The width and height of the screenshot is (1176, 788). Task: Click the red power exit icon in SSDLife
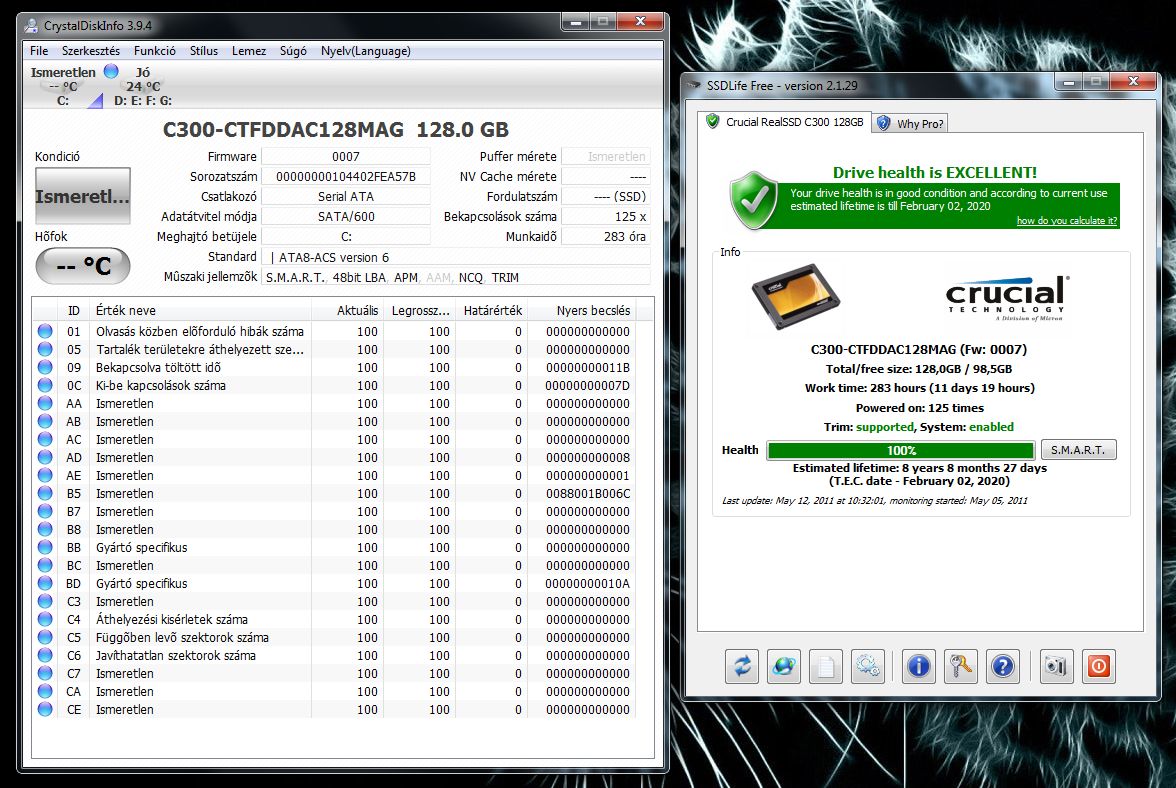pyautogui.click(x=1099, y=666)
